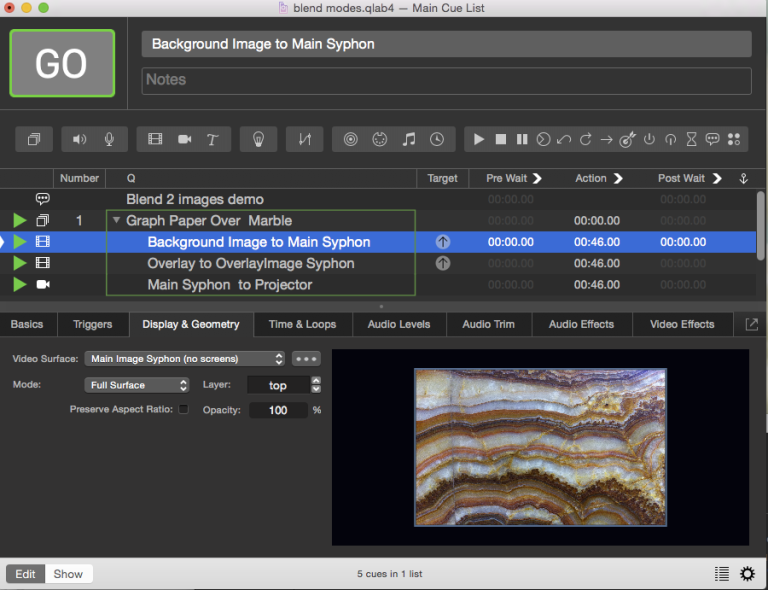Open the Video Effects tab
768x590 pixels.
[x=682, y=324]
